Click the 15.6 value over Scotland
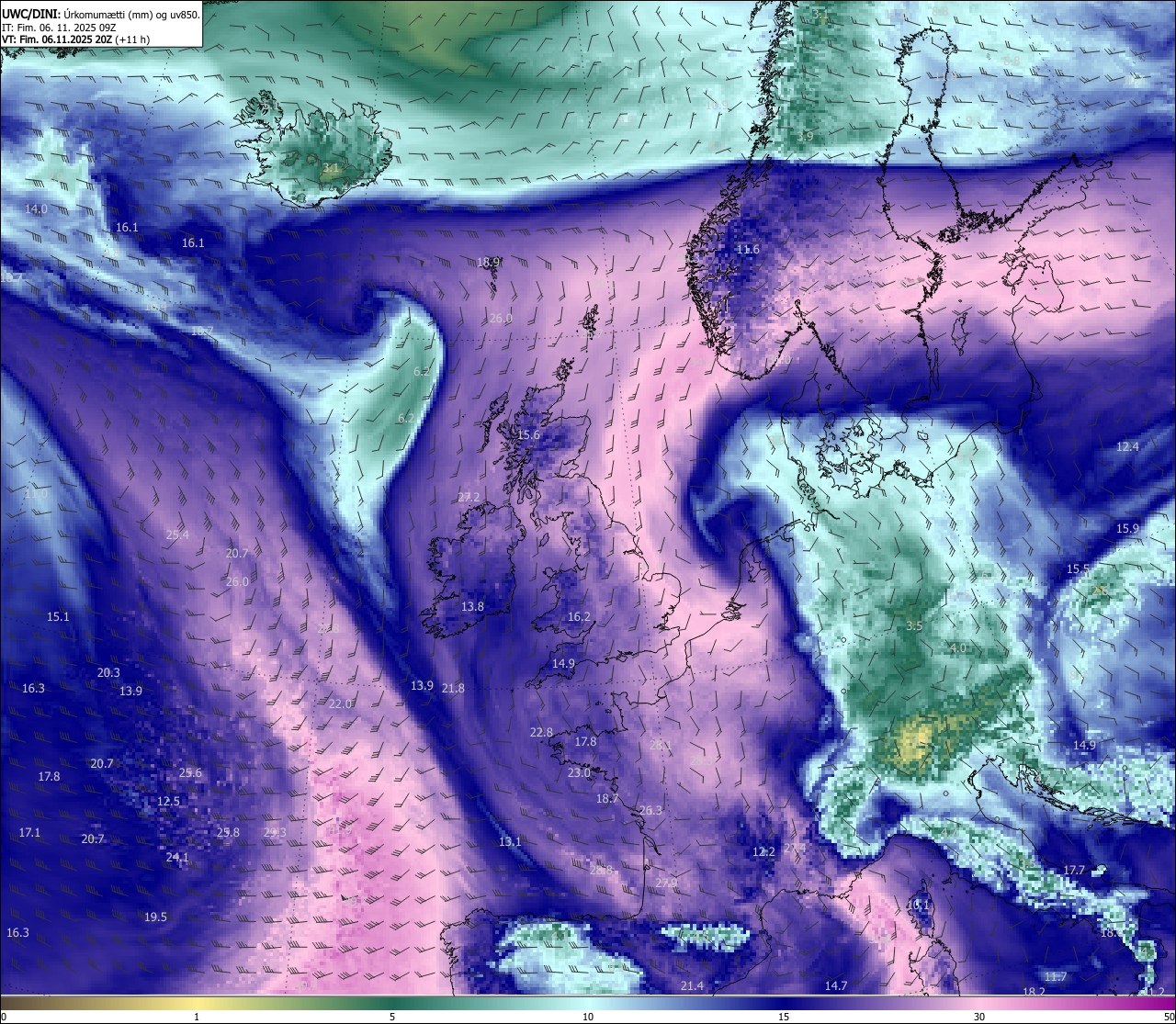1176x1024 pixels. tap(528, 435)
